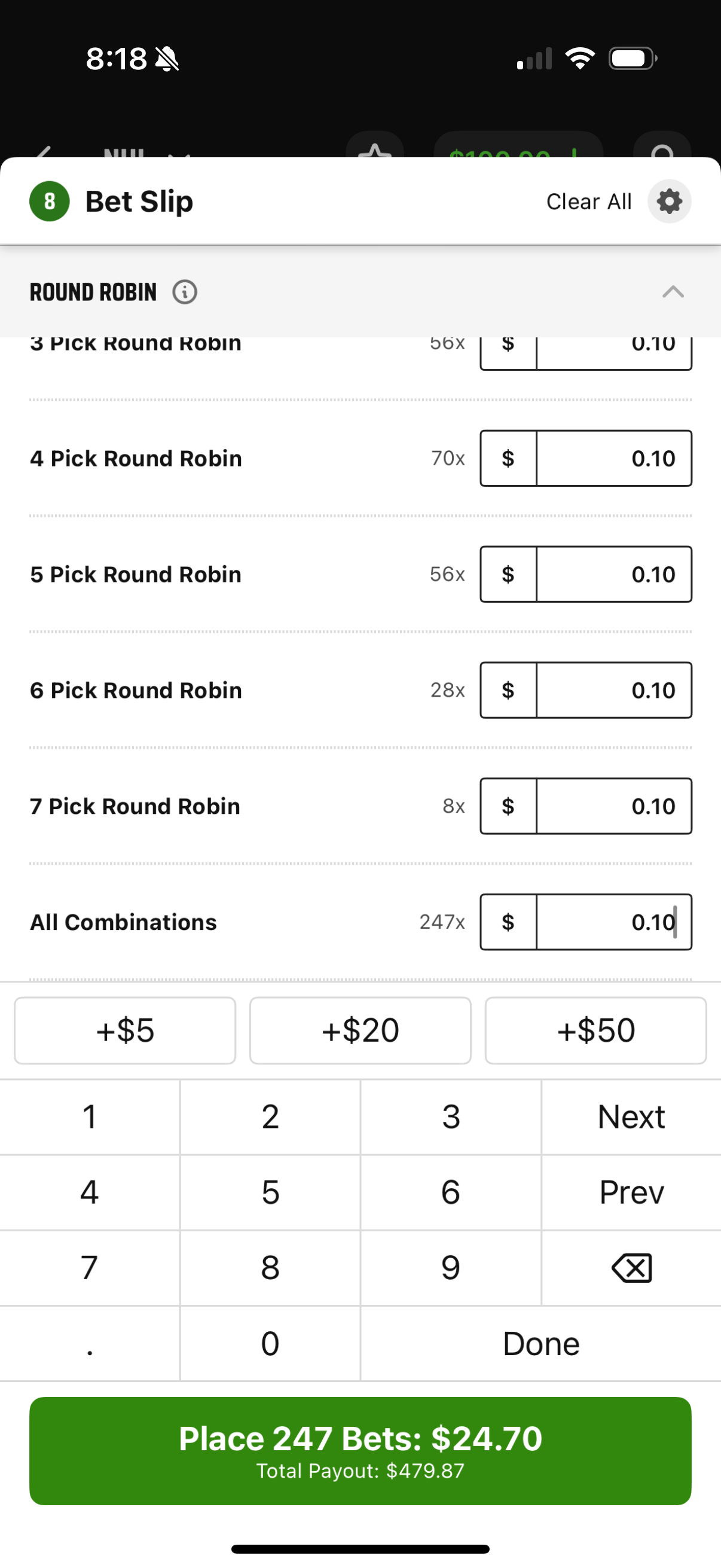Go to Prev wager field
This screenshot has height=1568, width=721.
(x=631, y=1192)
